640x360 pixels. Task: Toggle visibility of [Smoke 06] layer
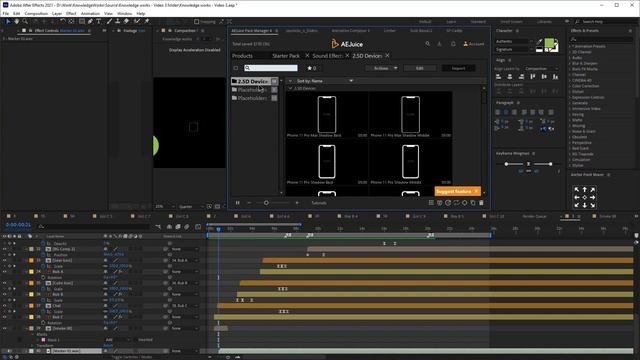4,328
